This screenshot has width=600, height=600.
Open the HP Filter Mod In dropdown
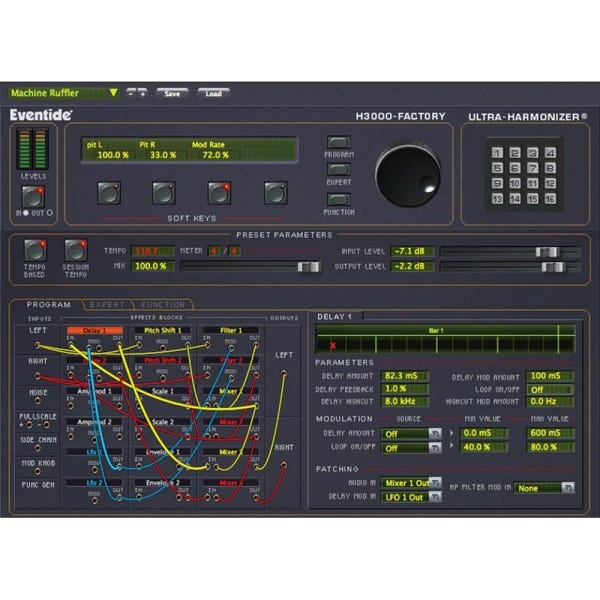[544, 488]
